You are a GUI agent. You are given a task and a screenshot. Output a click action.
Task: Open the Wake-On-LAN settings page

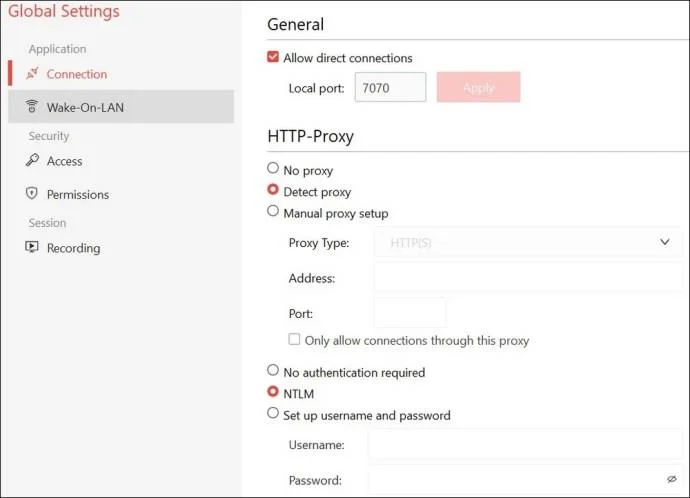pos(121,106)
